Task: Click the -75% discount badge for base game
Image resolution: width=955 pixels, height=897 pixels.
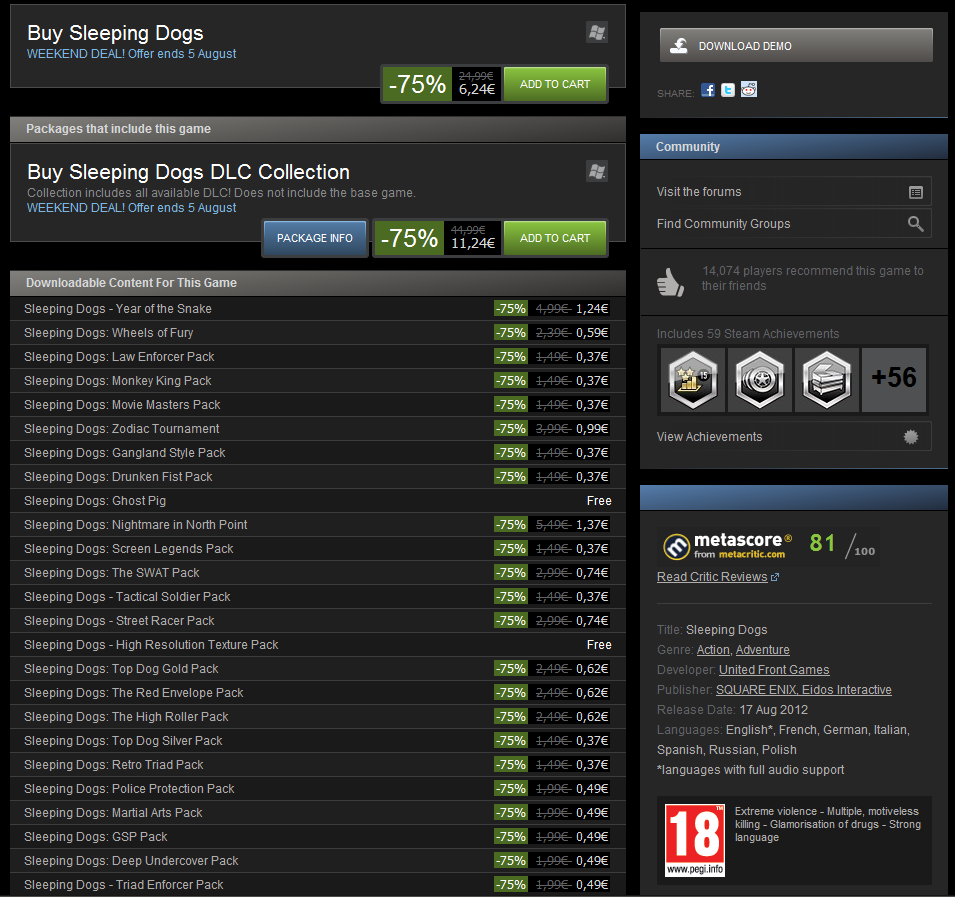Action: click(x=417, y=84)
